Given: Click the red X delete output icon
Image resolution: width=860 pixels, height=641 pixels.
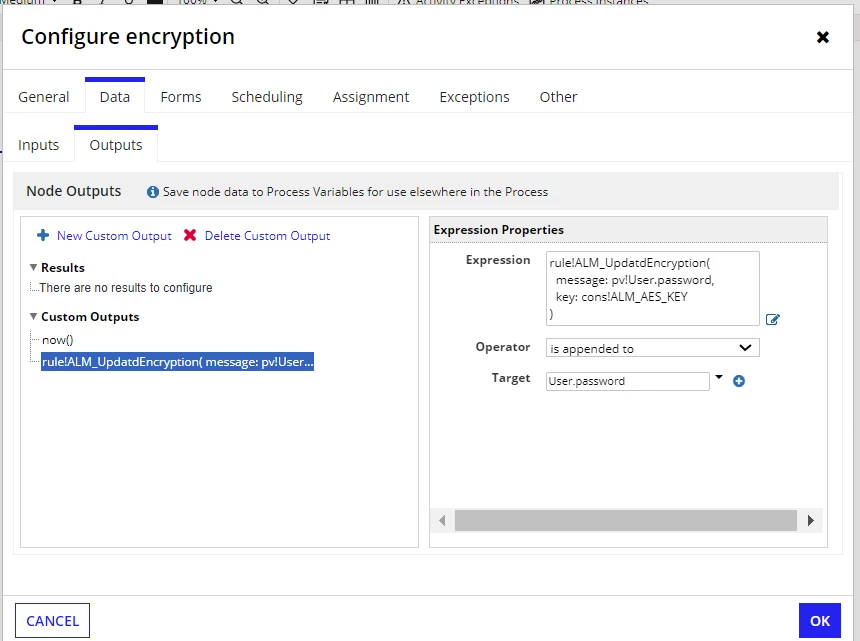Looking at the screenshot, I should pyautogui.click(x=190, y=235).
